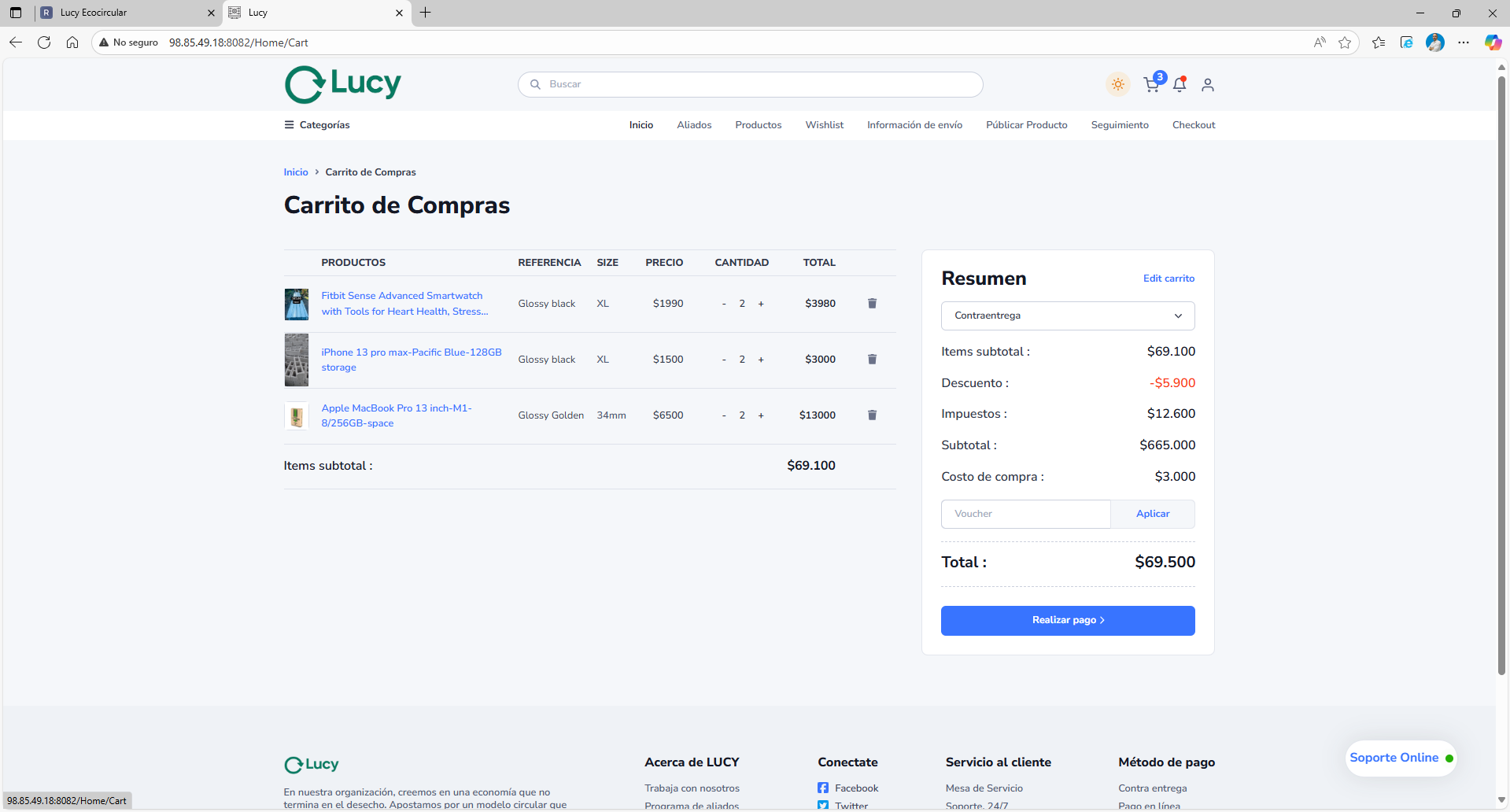The width and height of the screenshot is (1510, 812).
Task: Increase Fitbit smartwatch quantity with plus
Action: (761, 304)
